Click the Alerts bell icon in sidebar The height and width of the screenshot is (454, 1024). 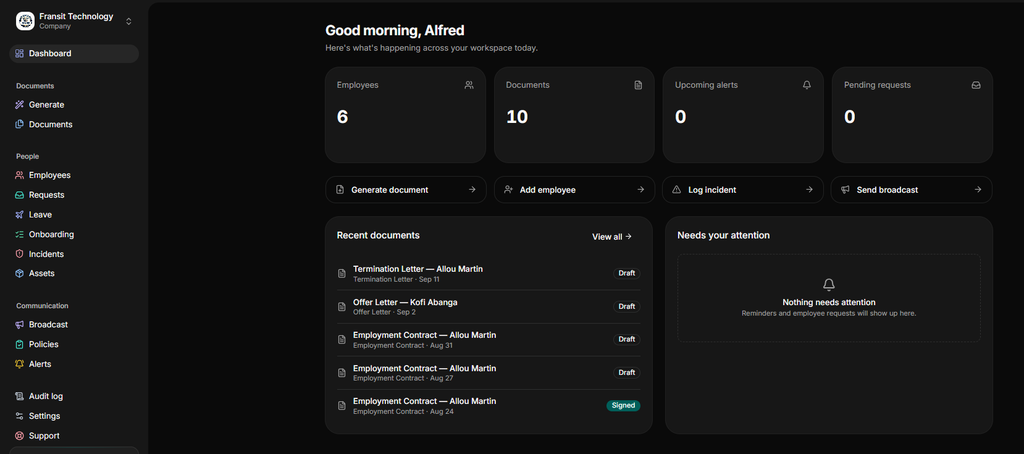[x=20, y=363]
